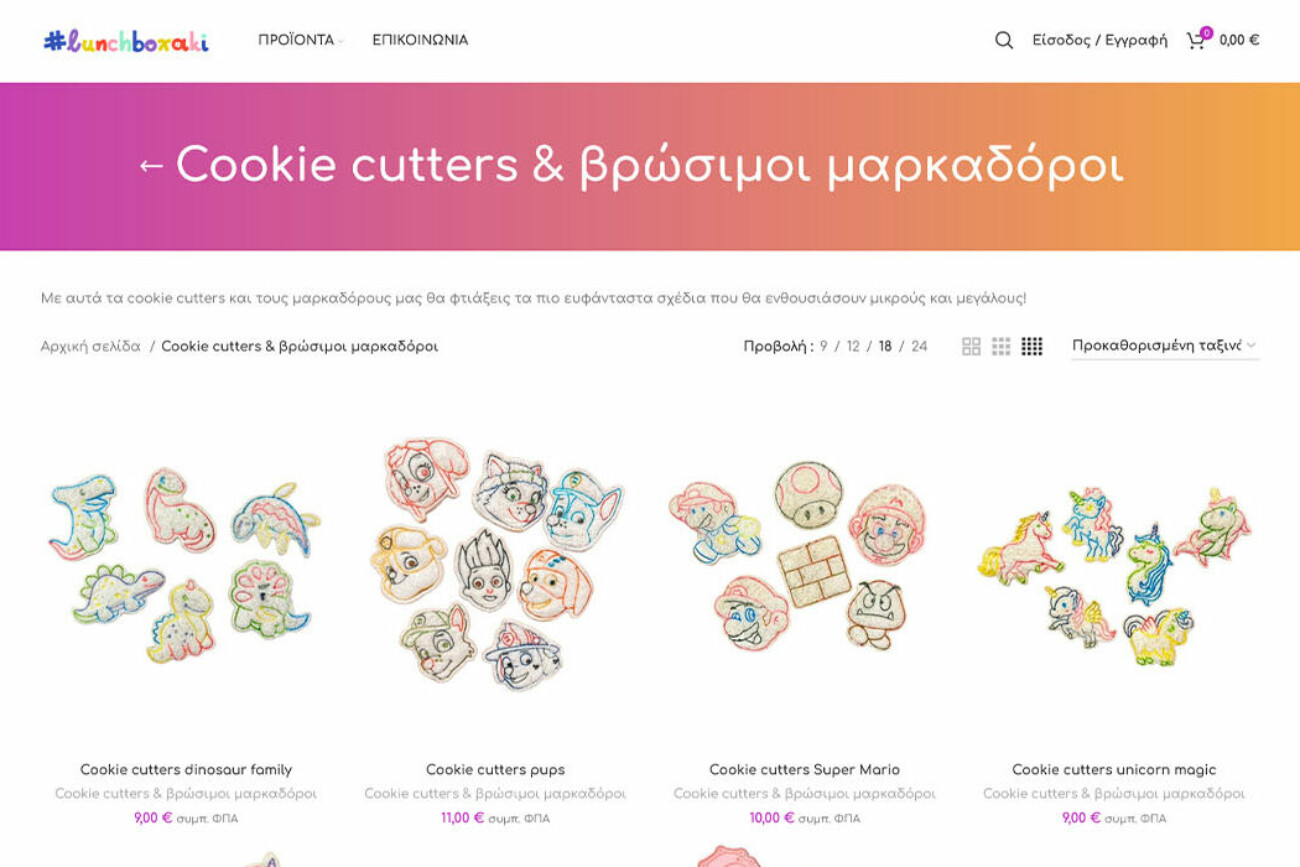Click the unicorn magic cookie cutters image
The width and height of the screenshot is (1300, 867).
1114,565
